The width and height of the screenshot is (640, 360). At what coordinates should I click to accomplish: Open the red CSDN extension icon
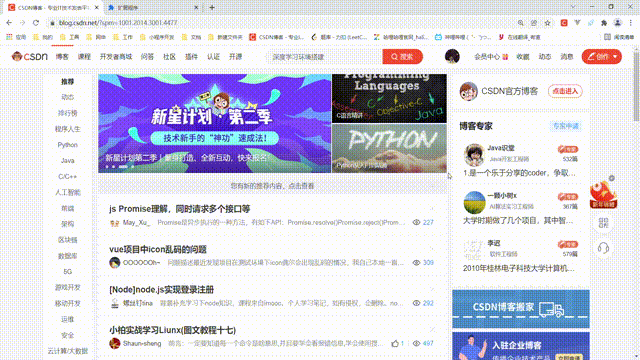pos(564,23)
